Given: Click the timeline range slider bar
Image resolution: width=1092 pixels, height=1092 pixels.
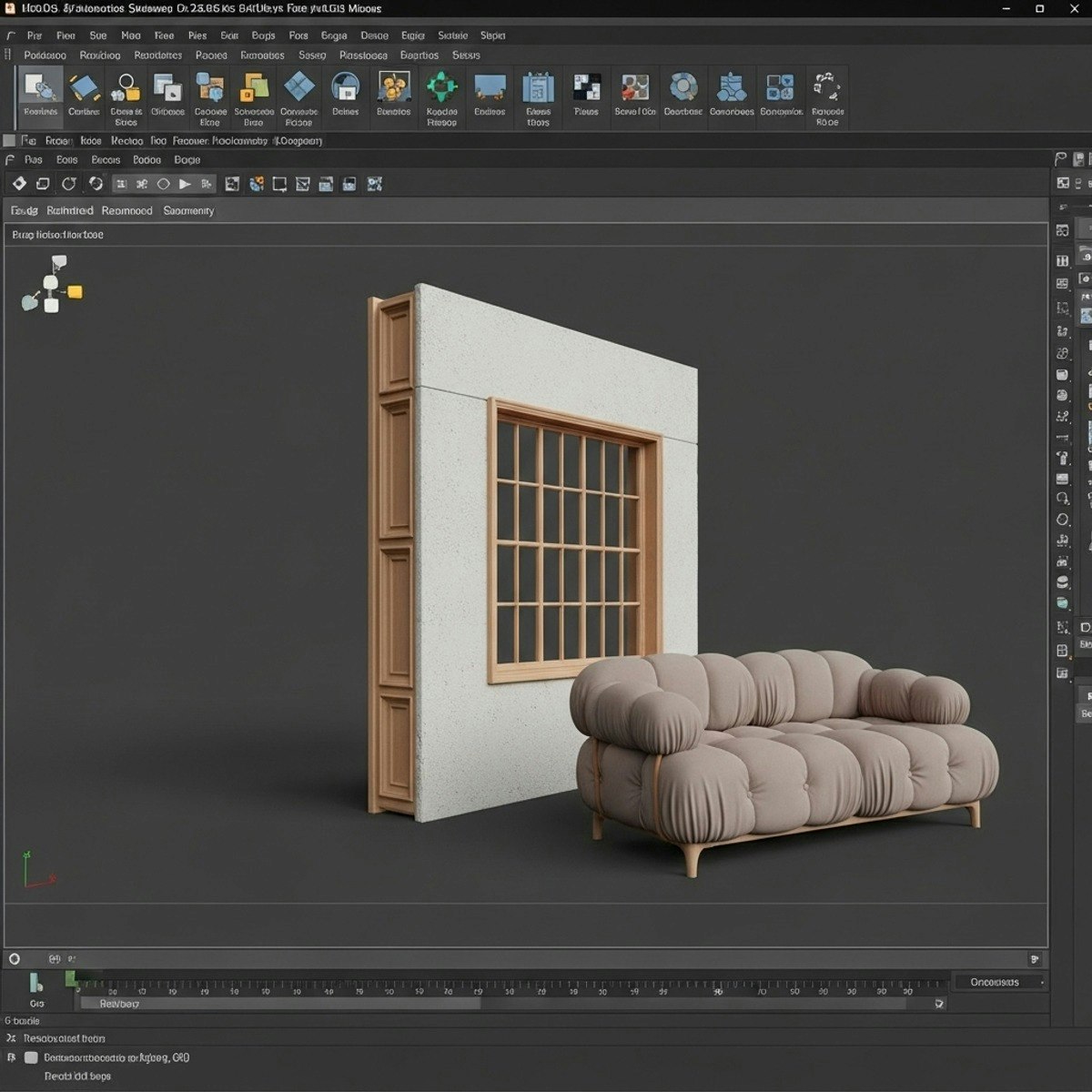Looking at the screenshot, I should pyautogui.click(x=280, y=1003).
